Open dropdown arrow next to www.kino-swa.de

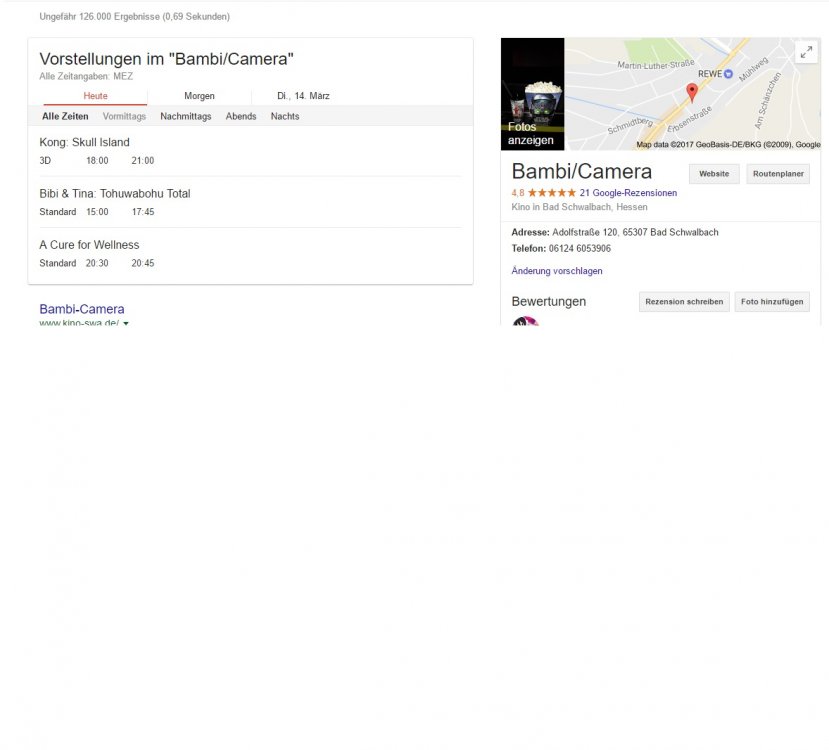pyautogui.click(x=126, y=324)
